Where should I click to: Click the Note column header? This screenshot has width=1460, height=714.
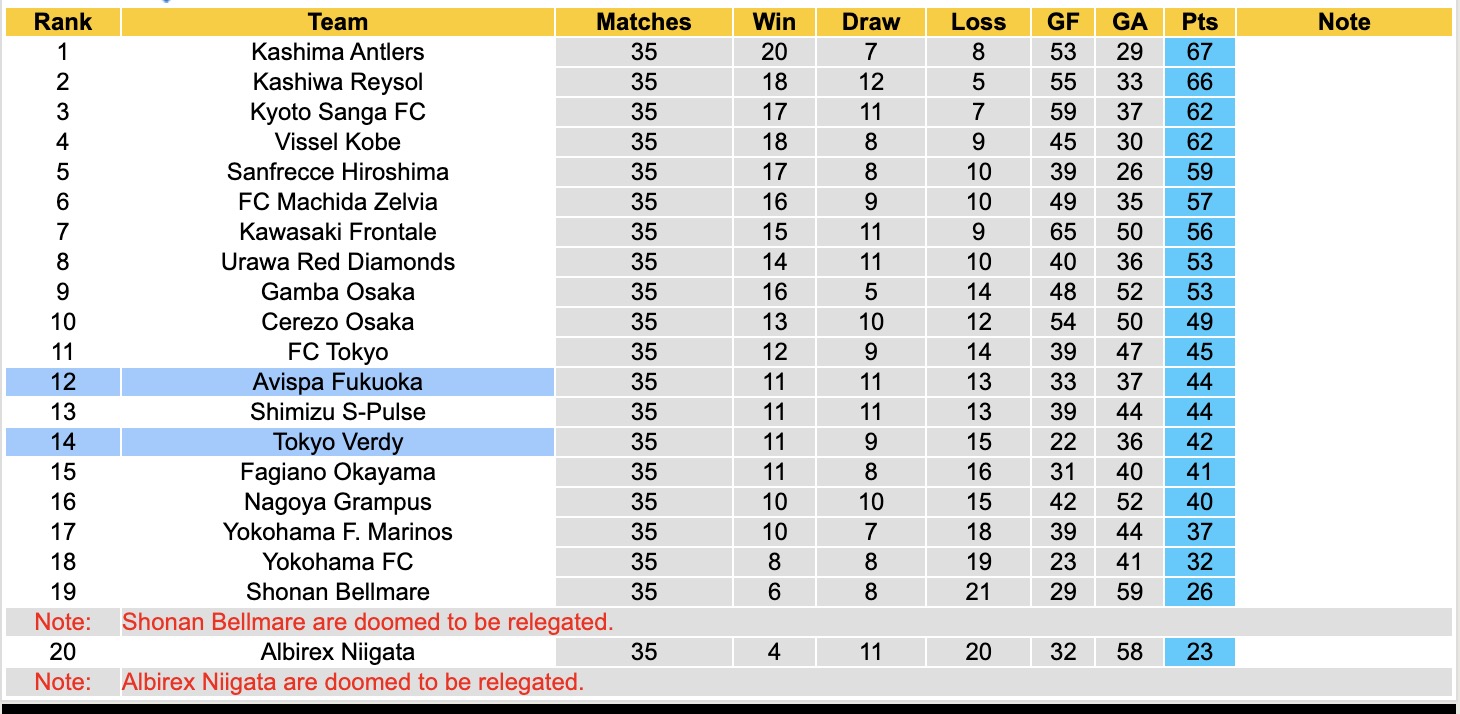(x=1344, y=22)
